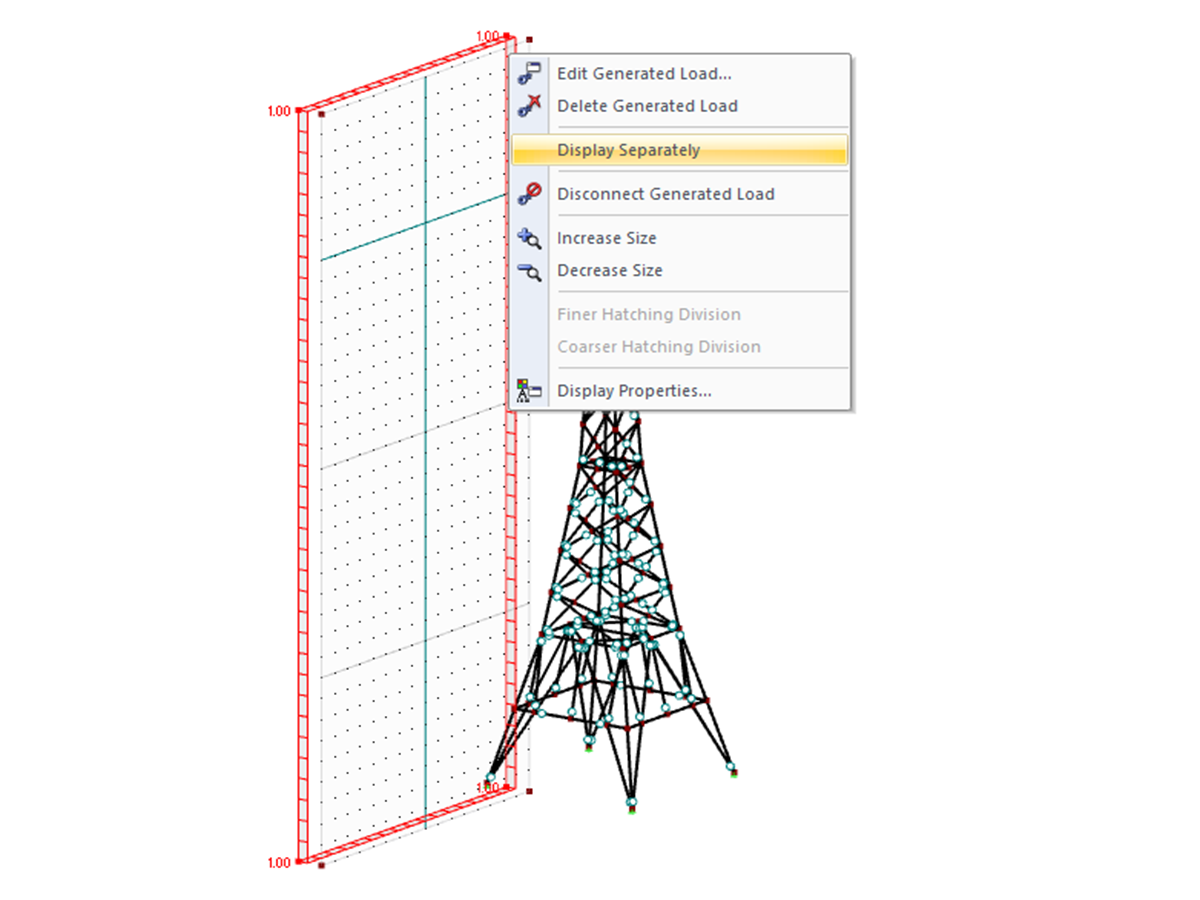
Task: Choose Disconnect Generated Load option
Action: click(666, 194)
